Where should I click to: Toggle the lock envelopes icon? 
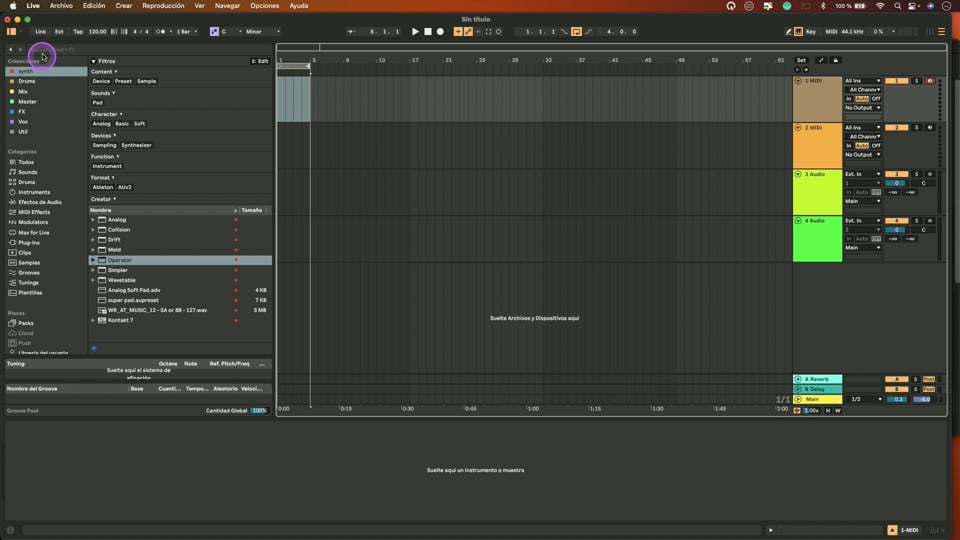[x=836, y=60]
